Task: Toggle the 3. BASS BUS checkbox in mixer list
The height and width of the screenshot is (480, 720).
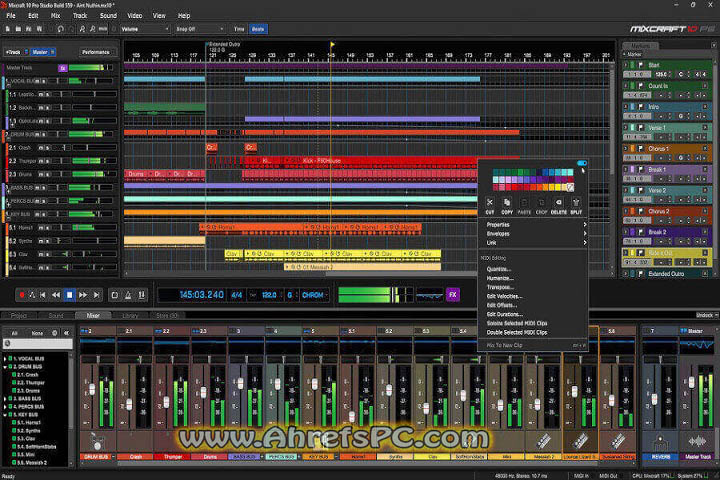Action: coord(11,398)
